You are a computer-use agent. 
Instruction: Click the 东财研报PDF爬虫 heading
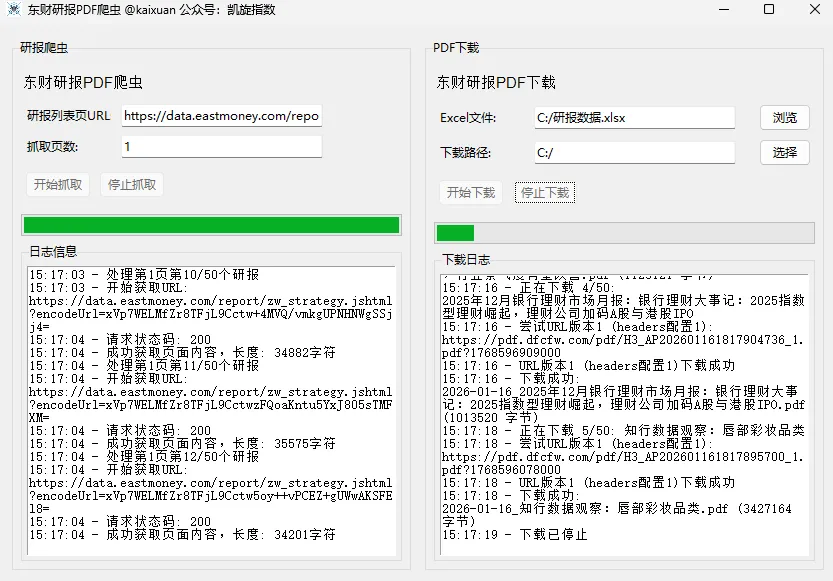click(83, 82)
